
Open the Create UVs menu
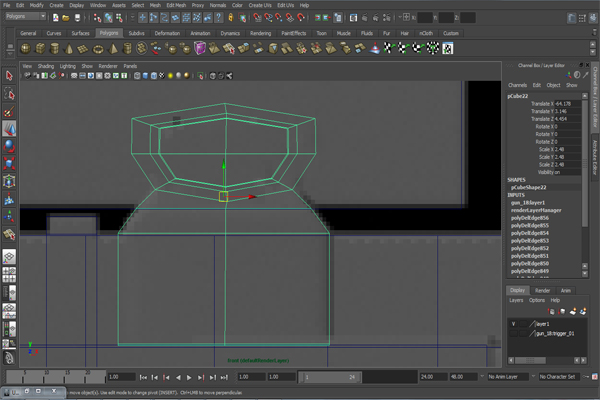[x=260, y=5]
